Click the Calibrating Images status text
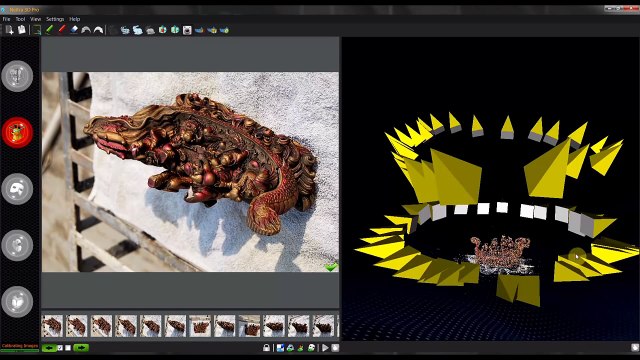Image resolution: width=640 pixels, height=360 pixels. 20,346
